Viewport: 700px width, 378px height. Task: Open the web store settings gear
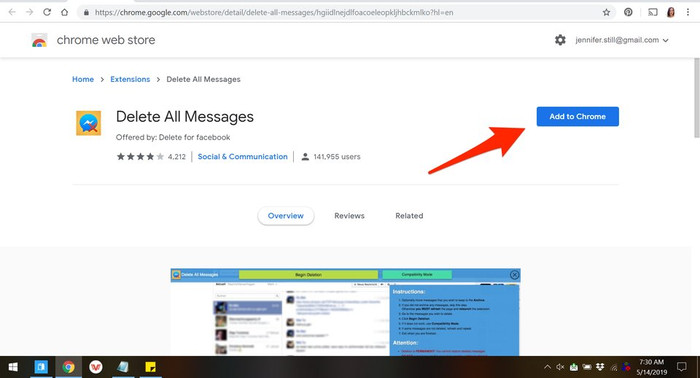[560, 40]
